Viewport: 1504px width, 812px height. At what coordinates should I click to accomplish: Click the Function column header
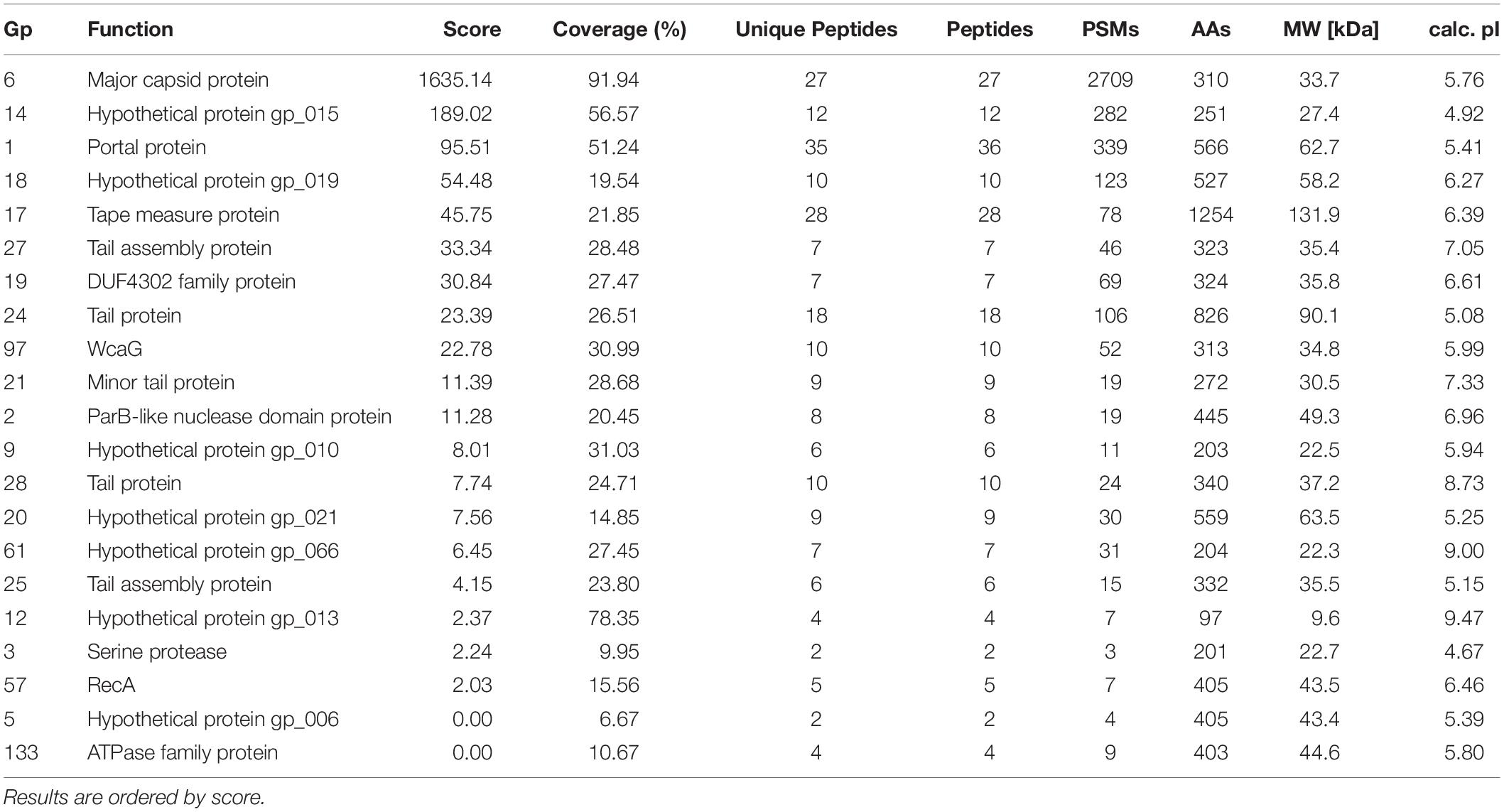pos(130,29)
